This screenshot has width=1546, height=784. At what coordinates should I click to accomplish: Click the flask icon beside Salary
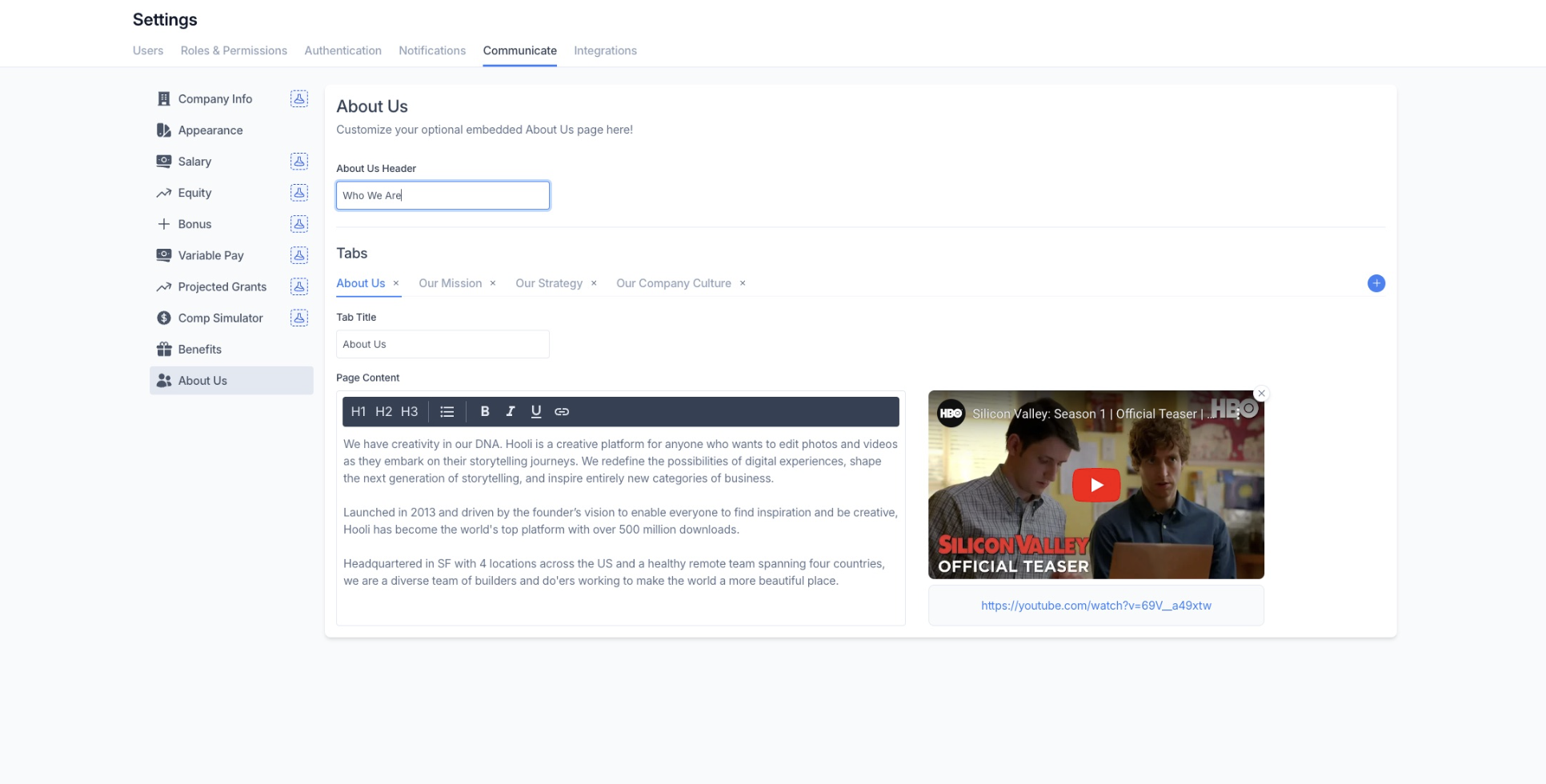298,162
